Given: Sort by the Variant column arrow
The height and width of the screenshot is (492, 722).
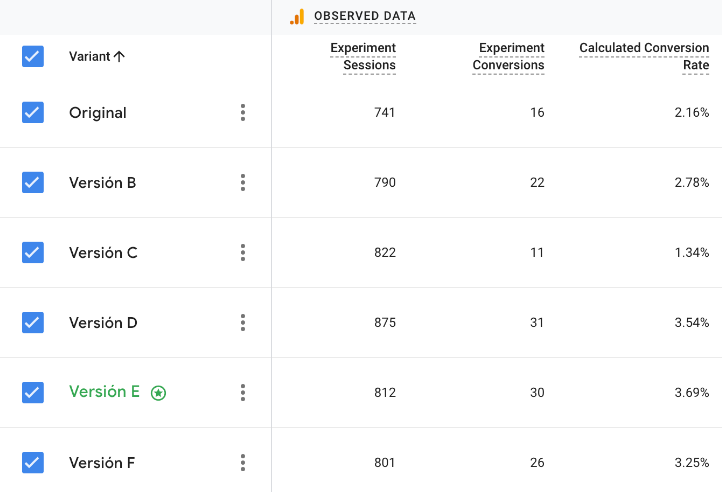Looking at the screenshot, I should tap(120, 57).
